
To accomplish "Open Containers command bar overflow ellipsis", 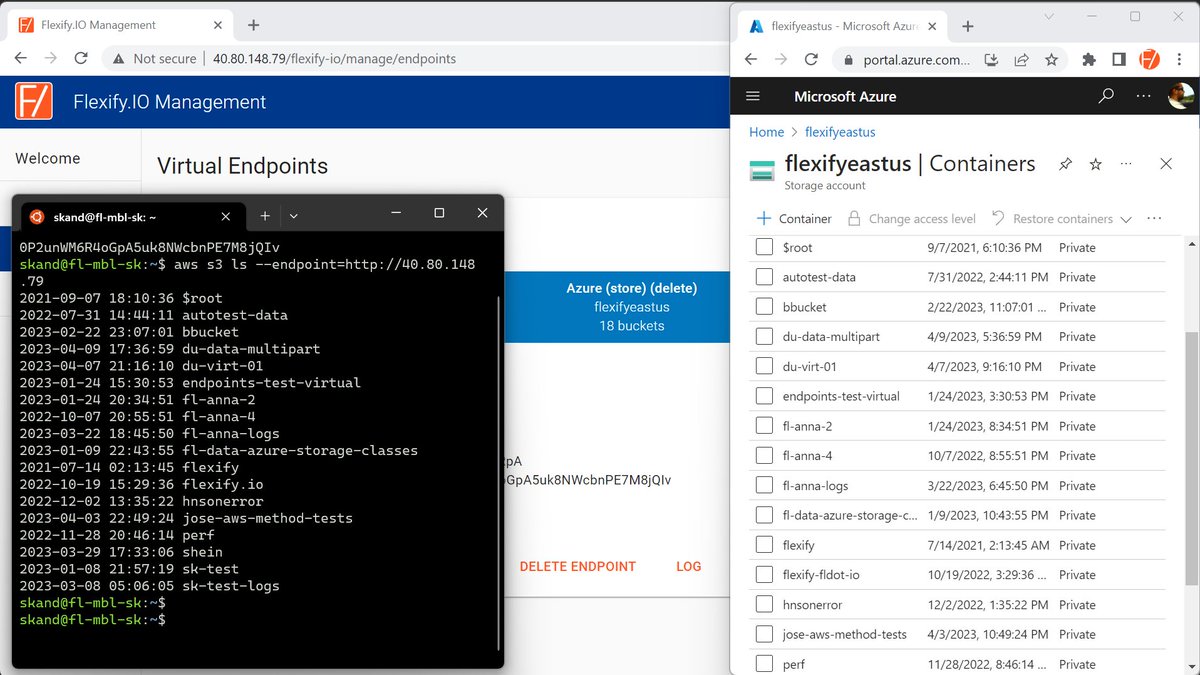I will click(1154, 218).
